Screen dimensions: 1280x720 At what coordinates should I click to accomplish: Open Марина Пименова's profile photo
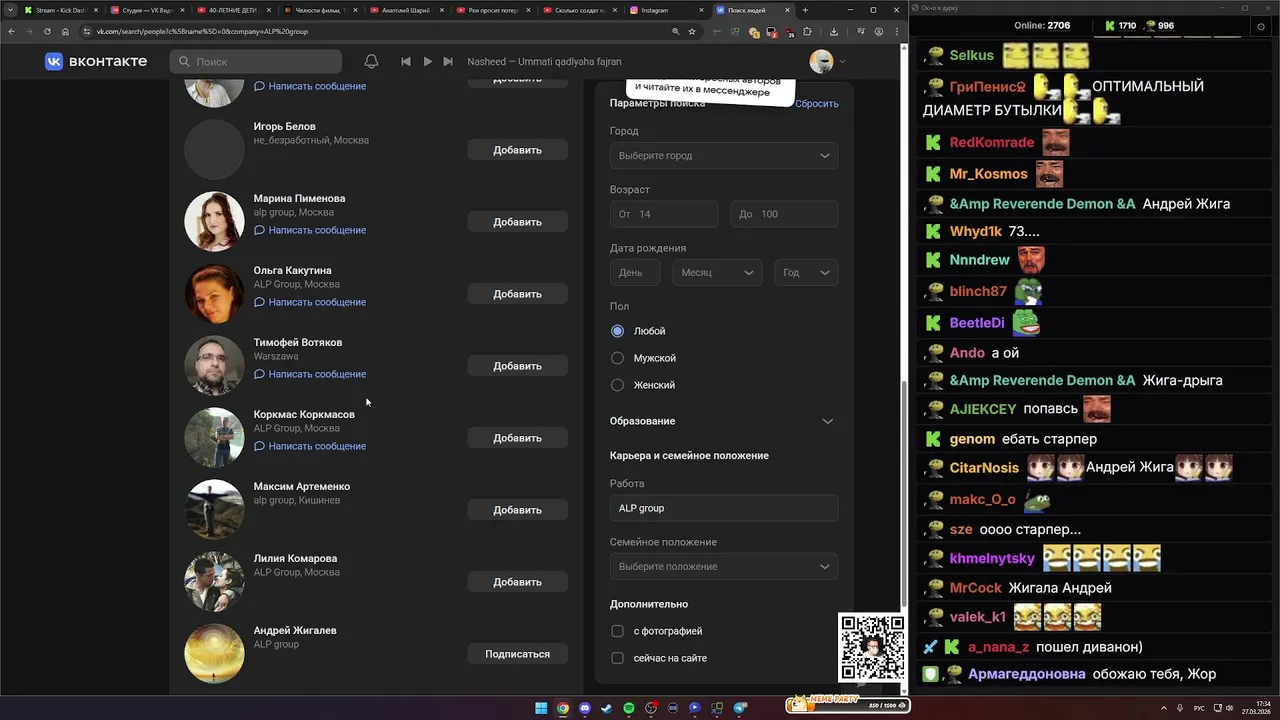coord(214,221)
